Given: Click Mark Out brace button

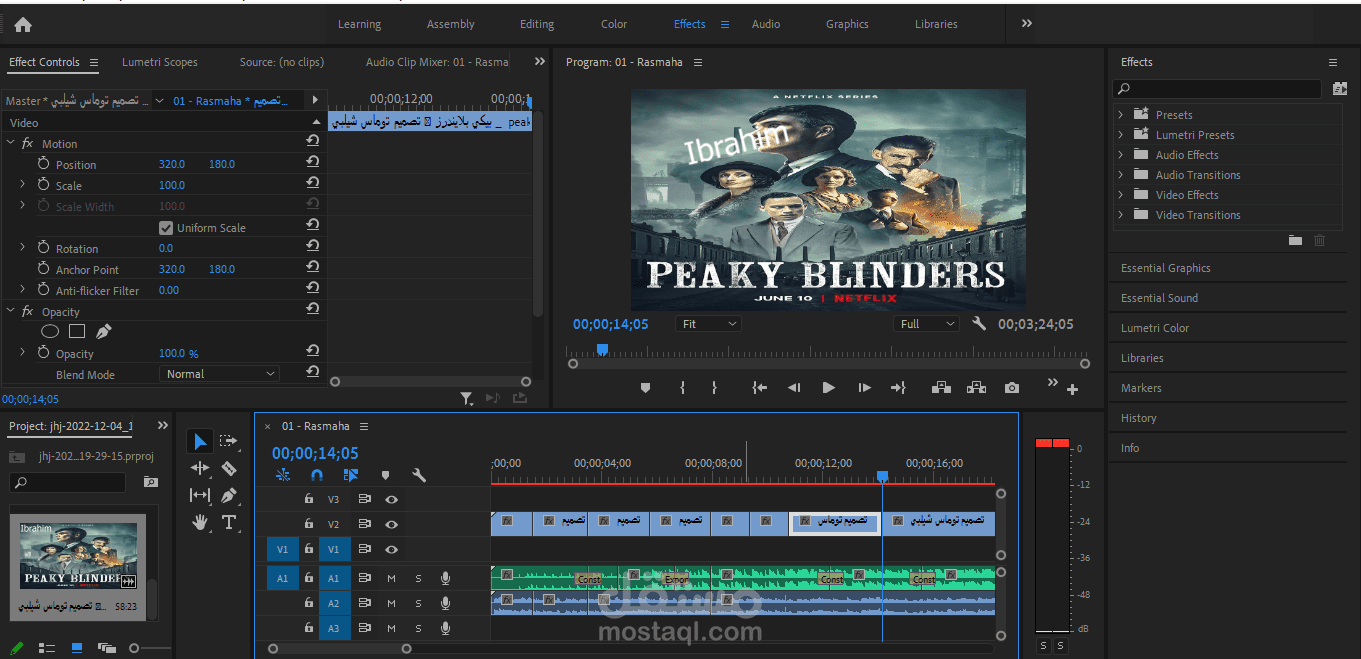Looking at the screenshot, I should 714,388.
